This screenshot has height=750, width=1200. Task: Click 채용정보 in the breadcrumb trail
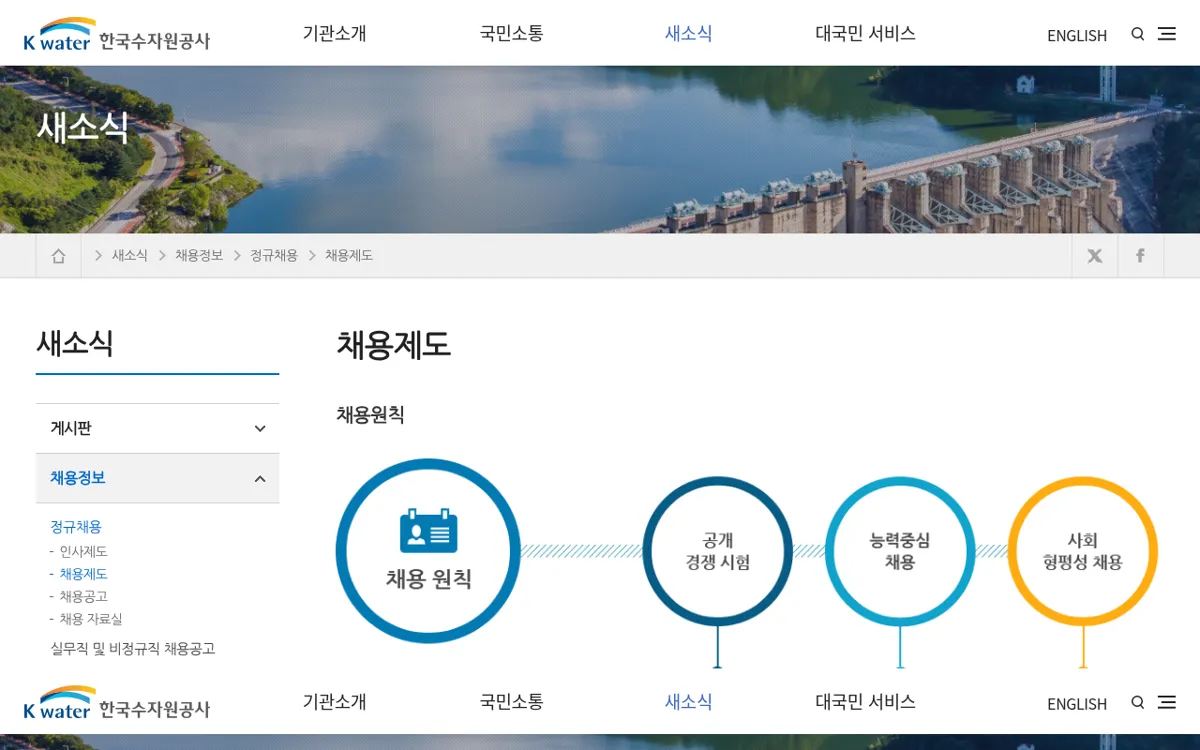point(199,256)
